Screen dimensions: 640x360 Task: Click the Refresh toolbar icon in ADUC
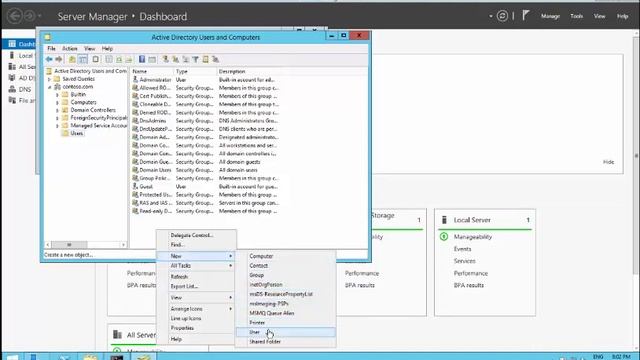tap(119, 60)
